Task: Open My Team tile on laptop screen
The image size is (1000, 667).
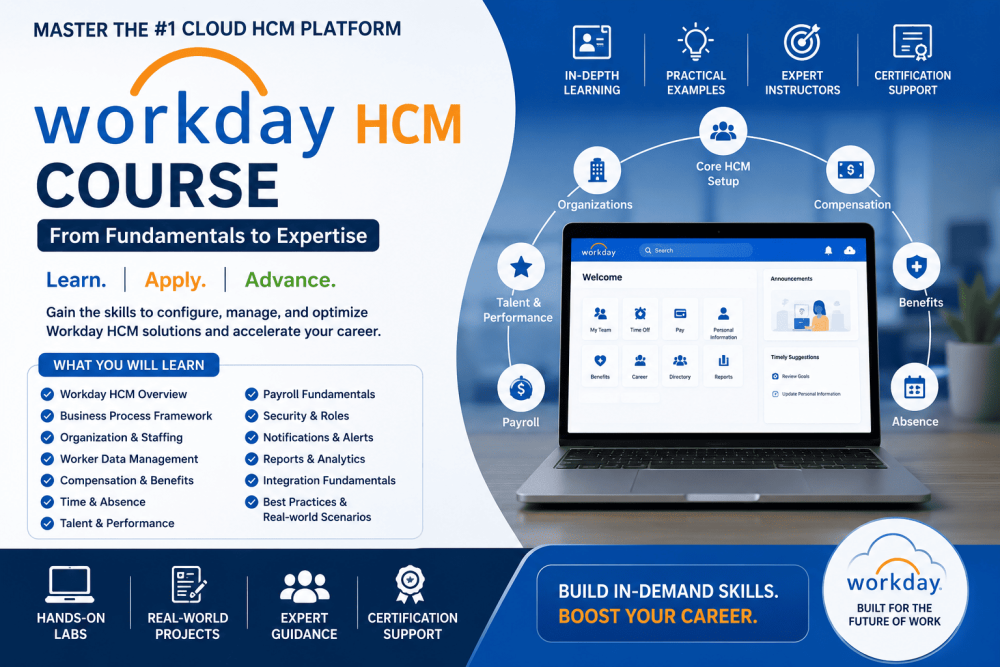Action: pyautogui.click(x=600, y=318)
